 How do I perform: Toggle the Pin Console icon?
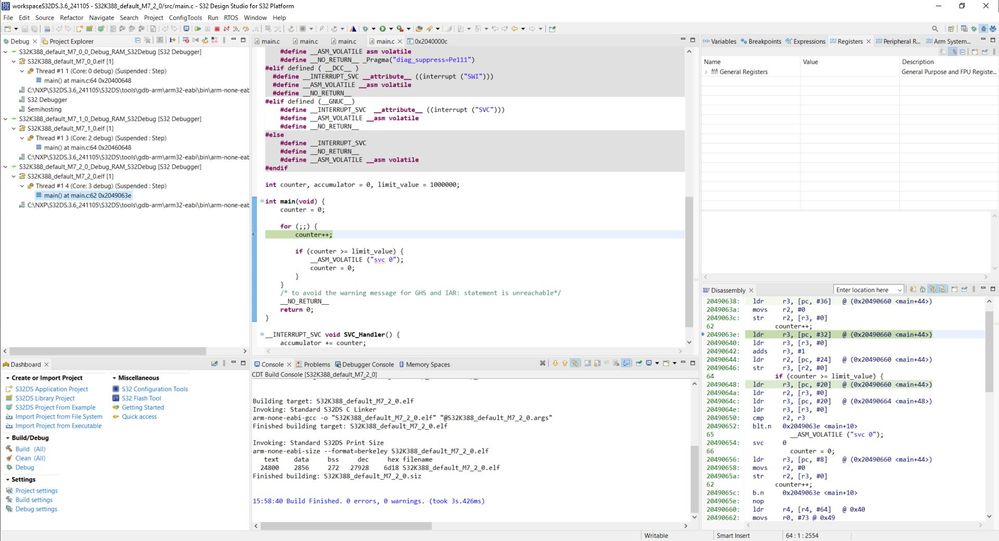(639, 363)
